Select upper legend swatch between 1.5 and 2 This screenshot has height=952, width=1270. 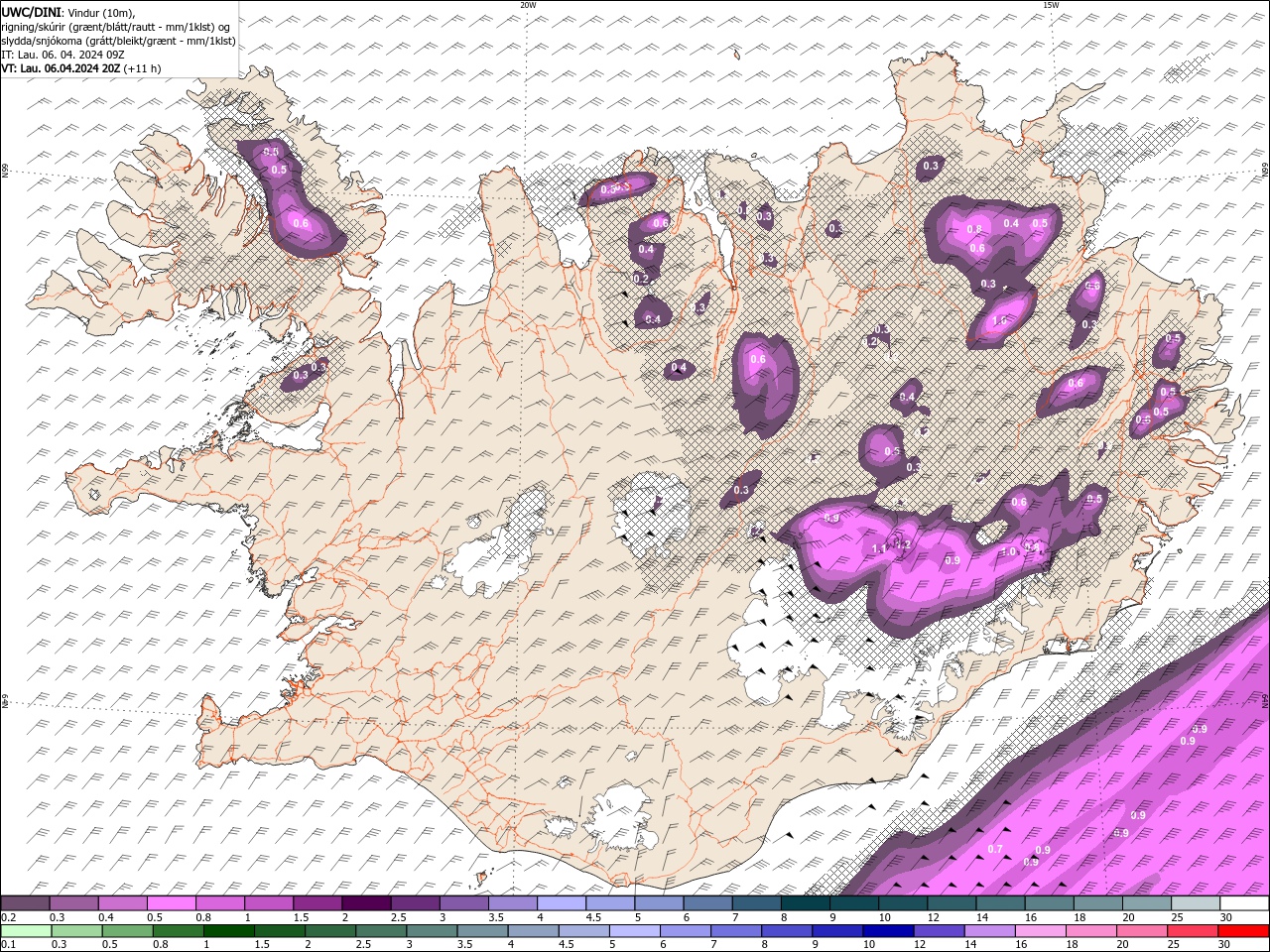click(317, 903)
